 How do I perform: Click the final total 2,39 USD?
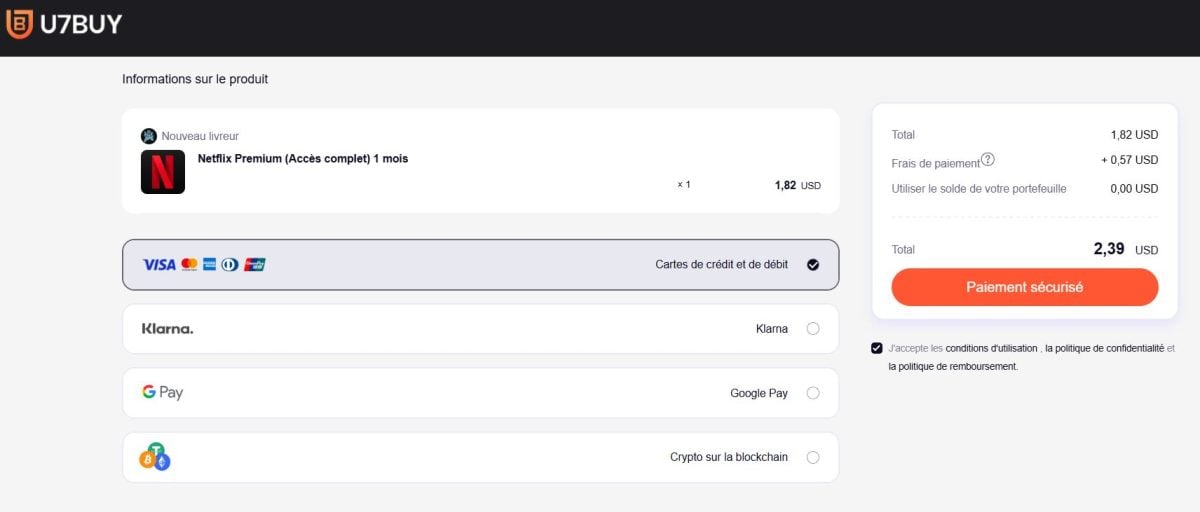pos(1125,249)
